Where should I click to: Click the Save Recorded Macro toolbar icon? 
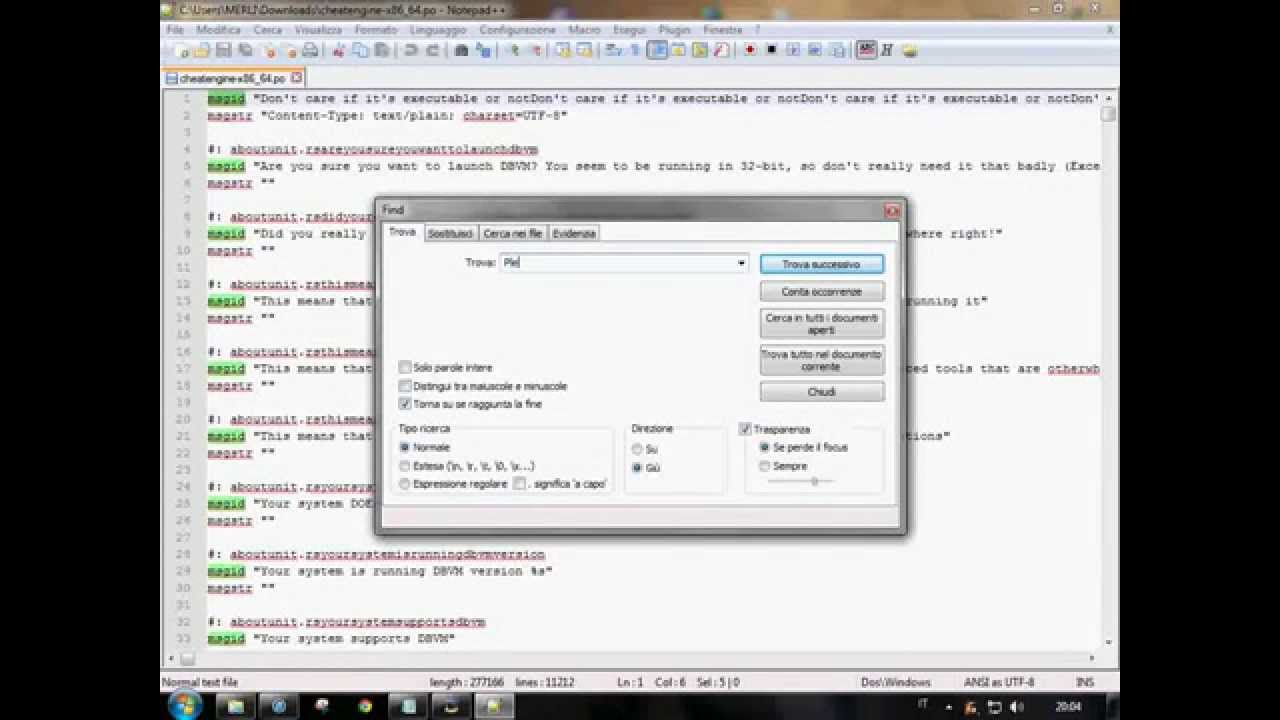point(836,50)
